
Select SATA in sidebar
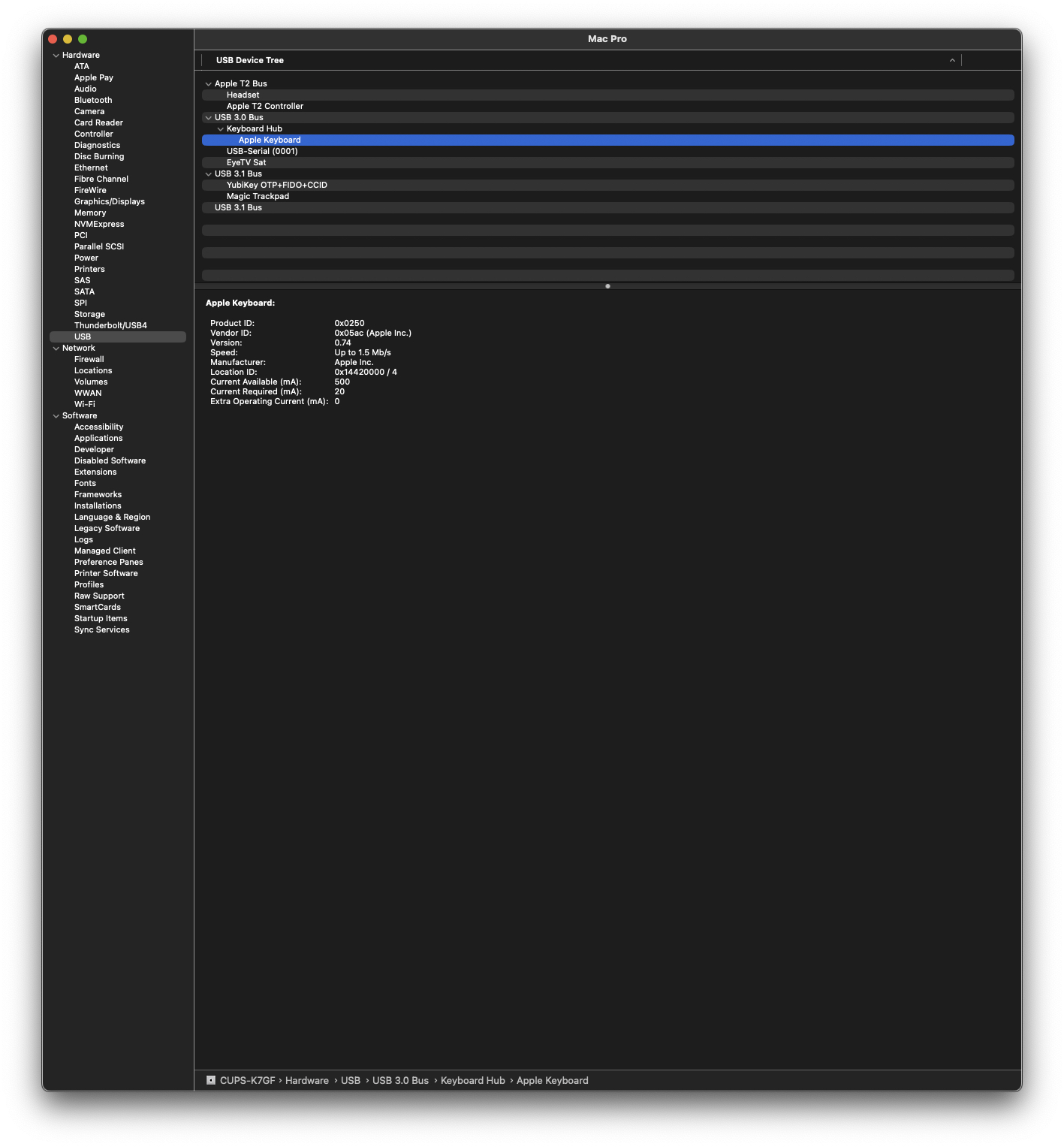pyautogui.click(x=84, y=292)
